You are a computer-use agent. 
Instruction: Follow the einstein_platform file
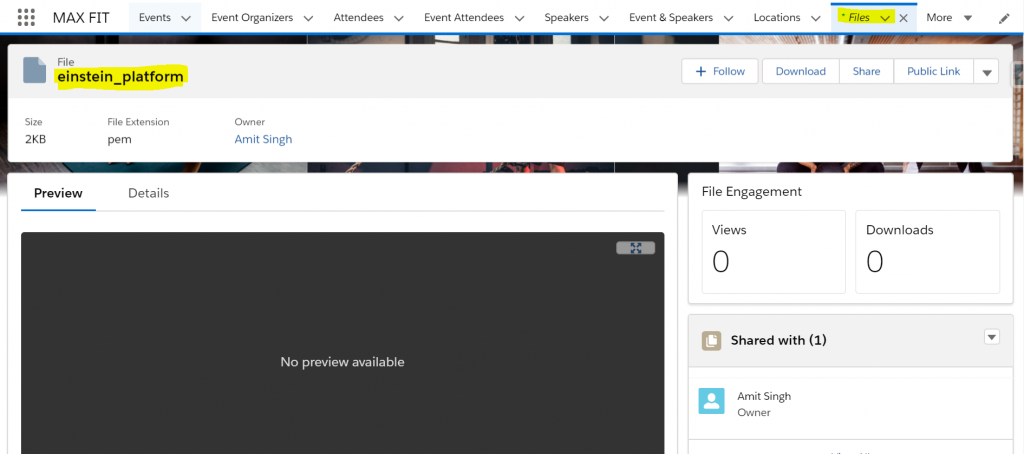coord(720,71)
